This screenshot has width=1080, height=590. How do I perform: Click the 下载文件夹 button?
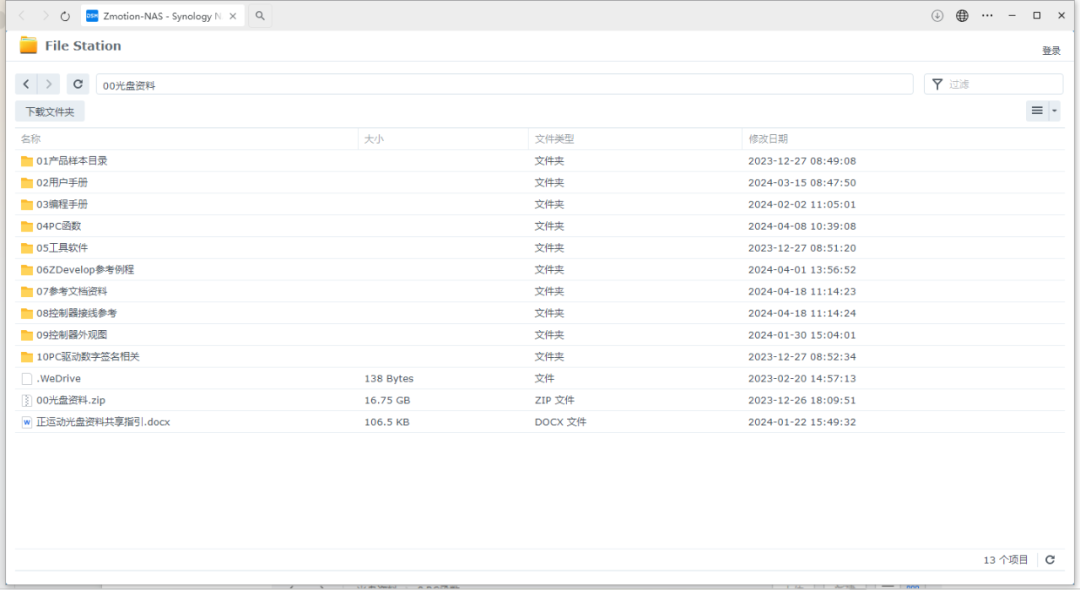[50, 112]
